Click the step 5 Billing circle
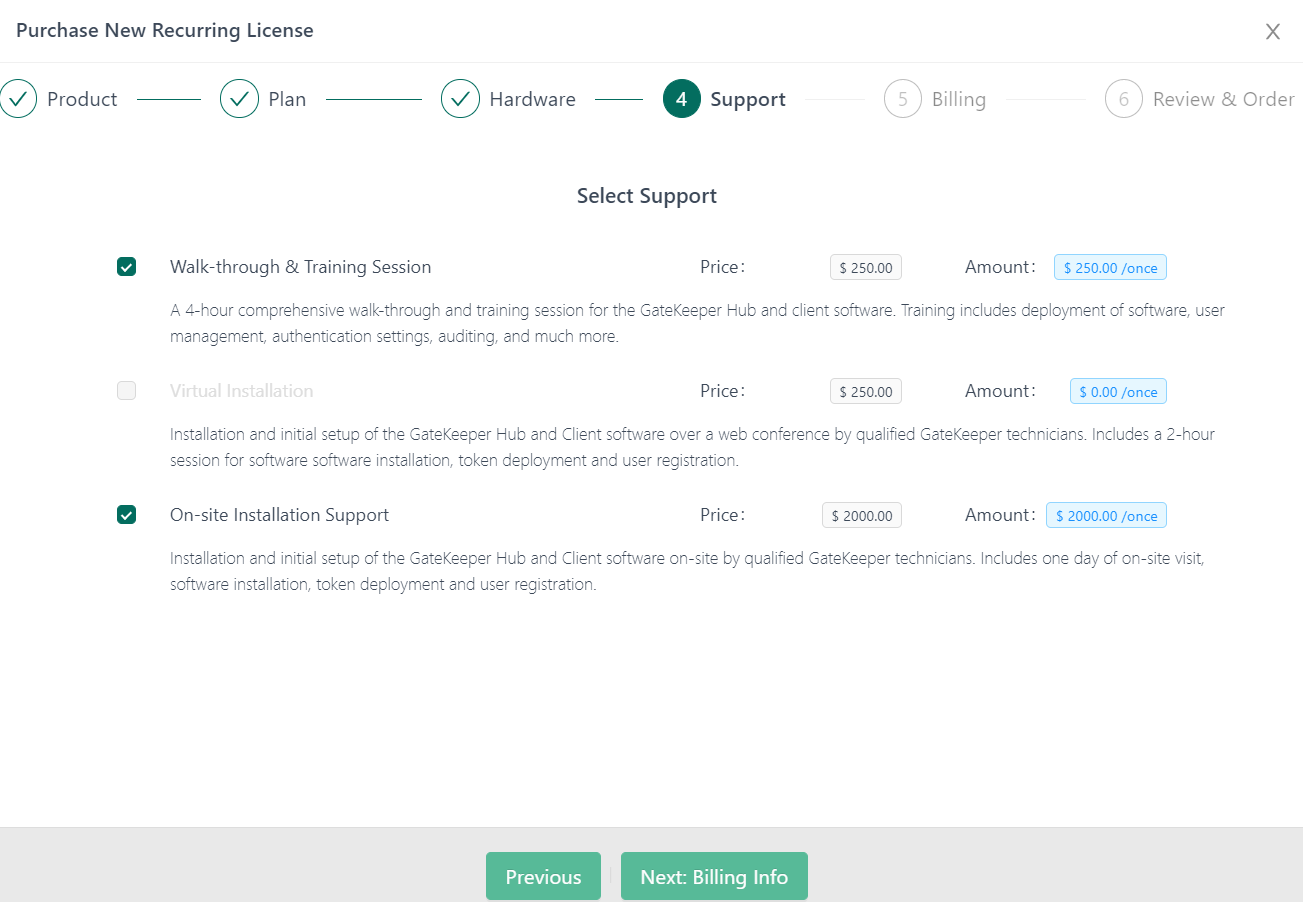Image resolution: width=1303 pixels, height=902 pixels. [902, 99]
